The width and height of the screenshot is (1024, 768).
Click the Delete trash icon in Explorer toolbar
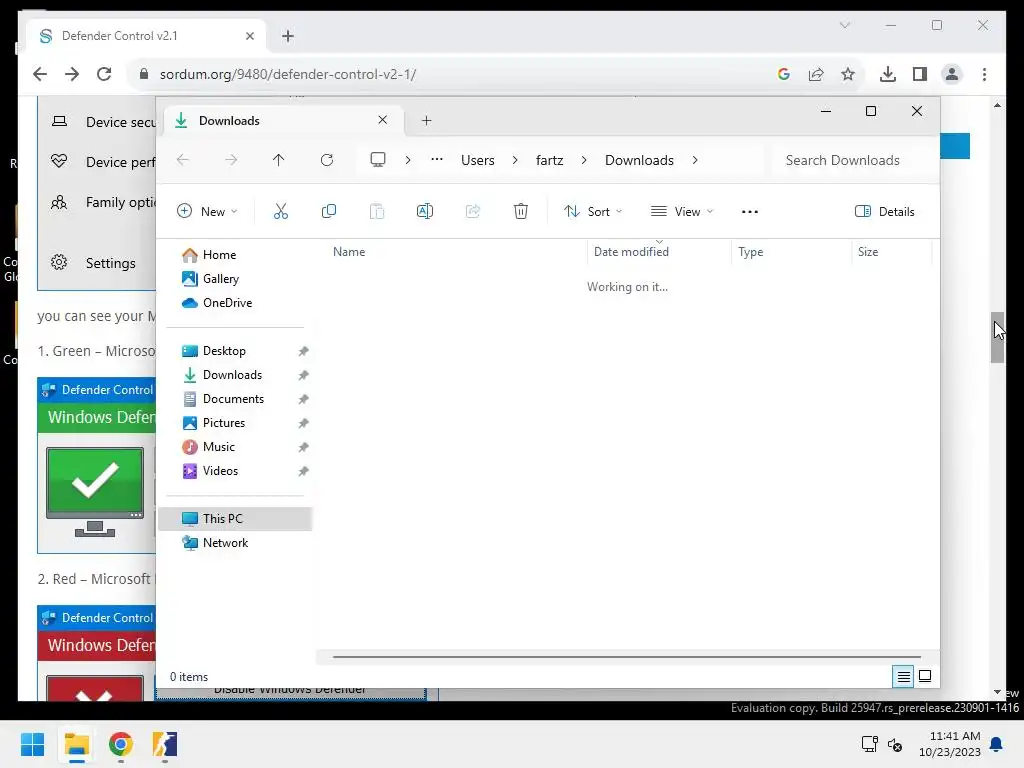(x=520, y=211)
